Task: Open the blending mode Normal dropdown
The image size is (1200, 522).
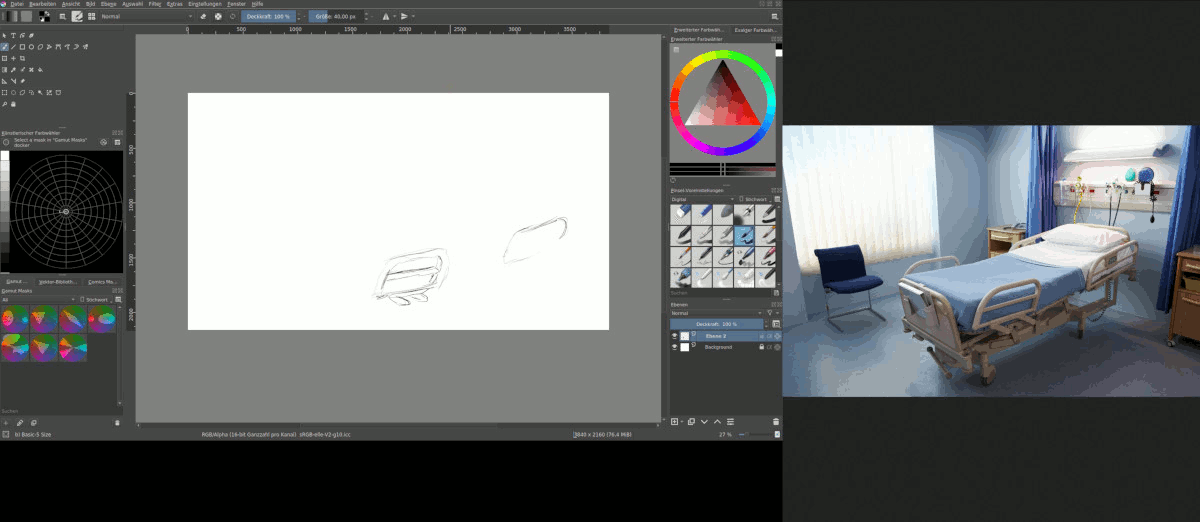Action: 146,16
